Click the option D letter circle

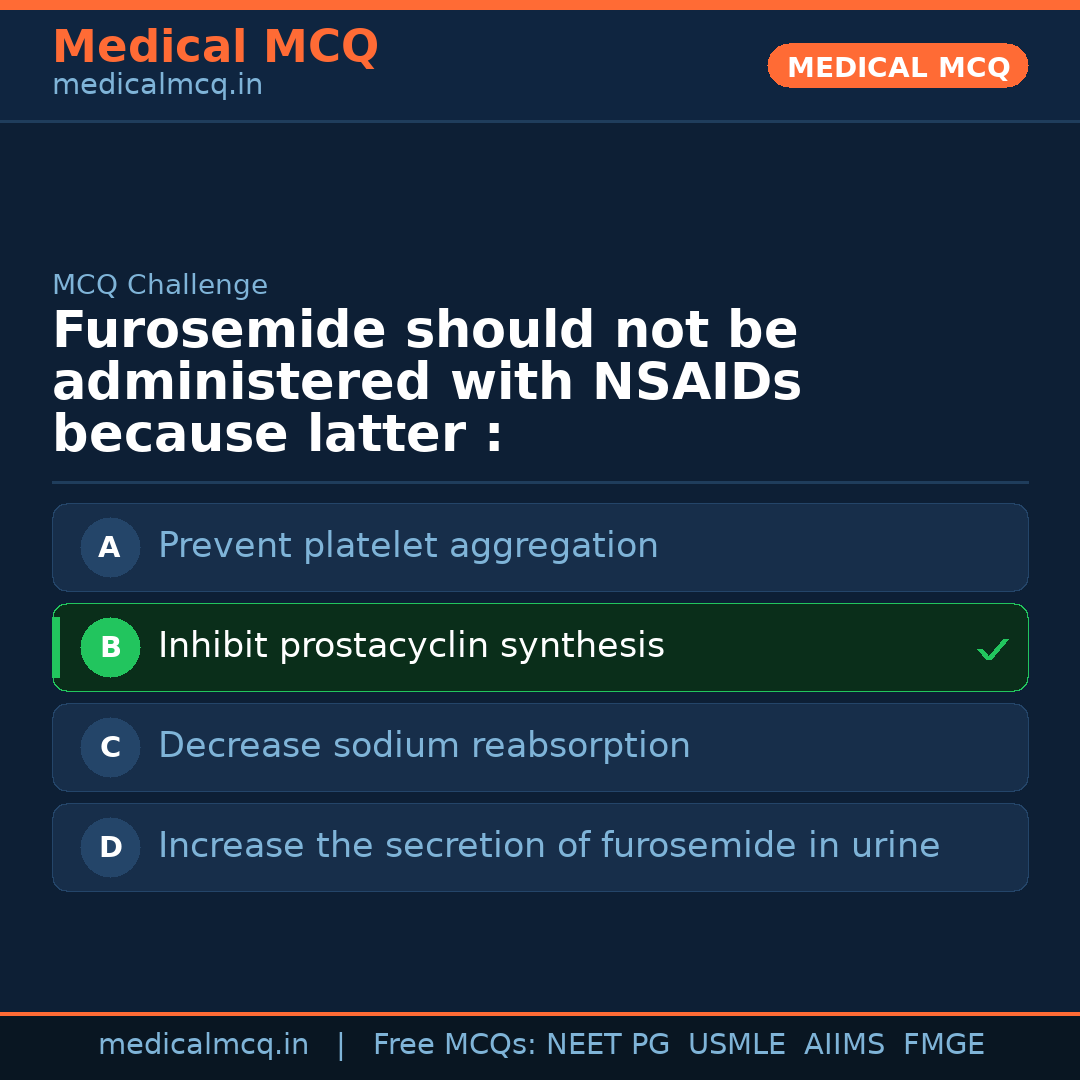[x=110, y=847]
